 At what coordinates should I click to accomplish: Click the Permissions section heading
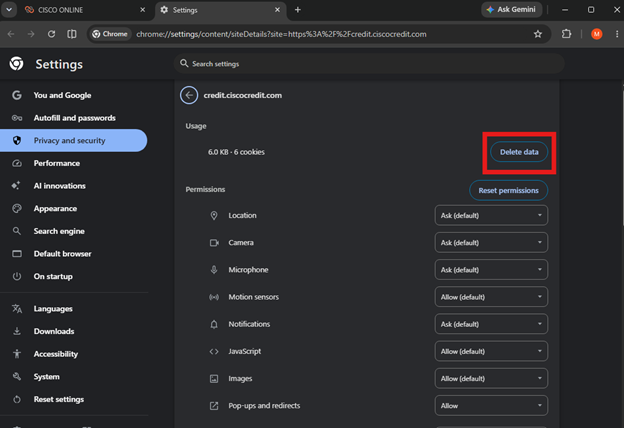pos(205,190)
